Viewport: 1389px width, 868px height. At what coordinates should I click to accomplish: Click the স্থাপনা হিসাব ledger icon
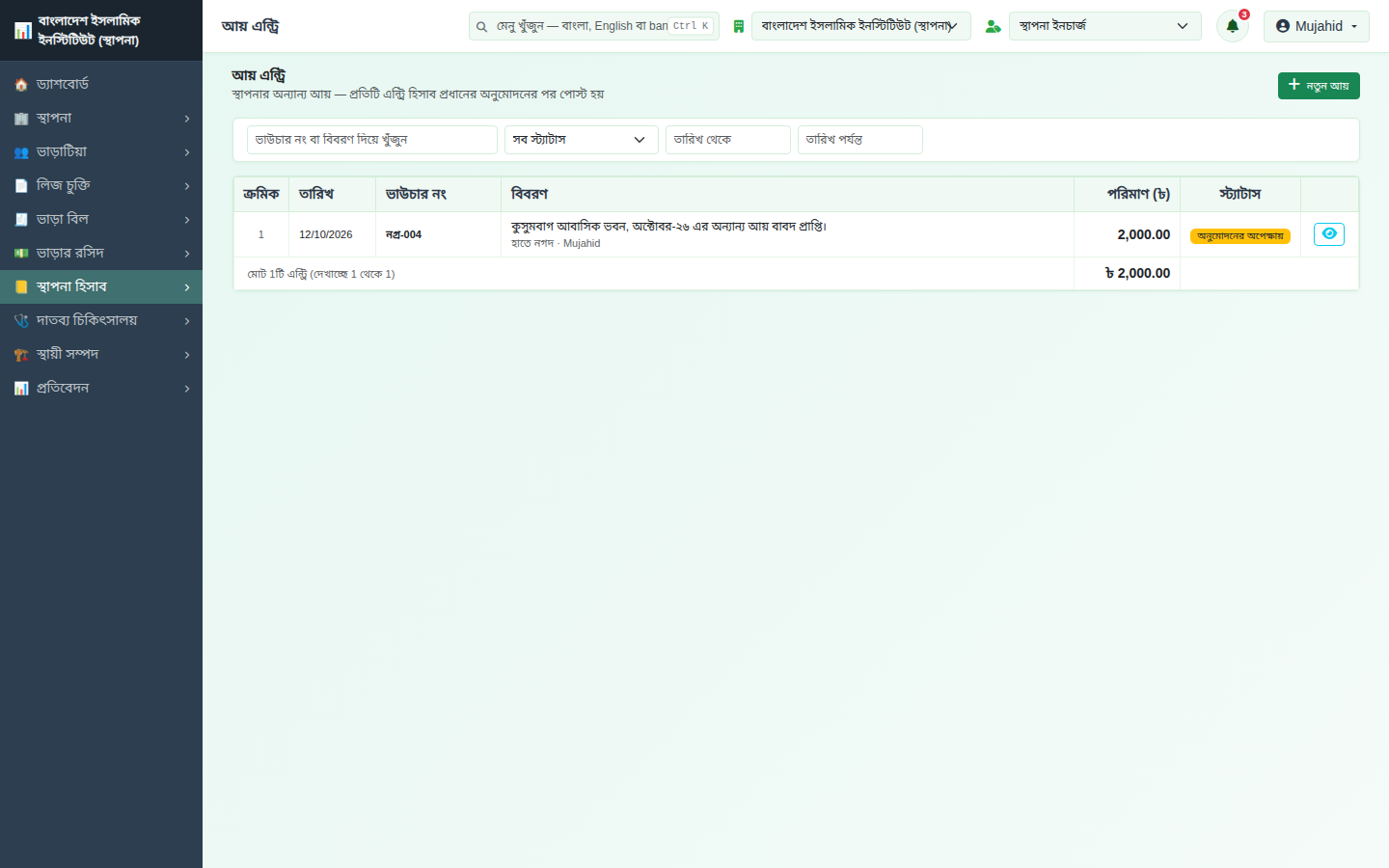click(21, 287)
